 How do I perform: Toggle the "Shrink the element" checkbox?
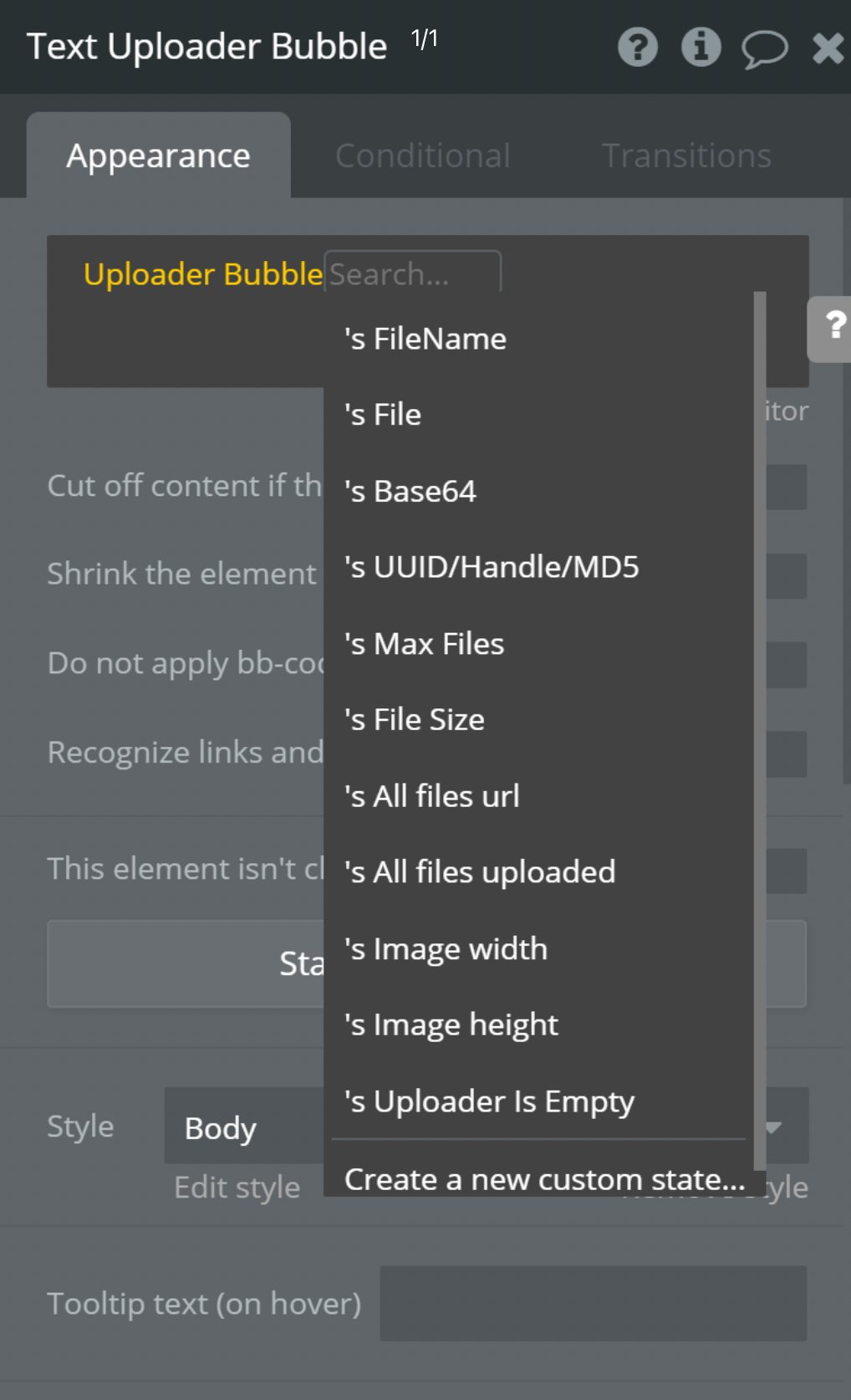[x=787, y=575]
